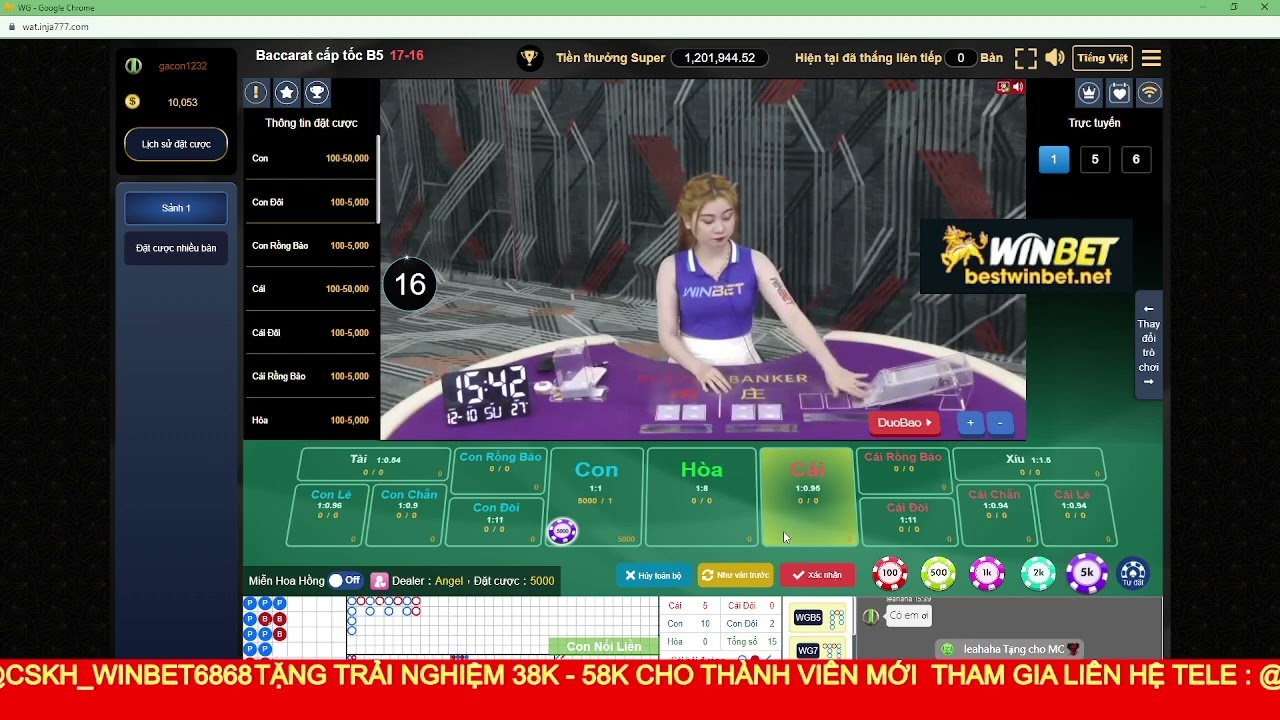
Task: Click the 'Có em ơi' chat message
Action: [x=909, y=616]
